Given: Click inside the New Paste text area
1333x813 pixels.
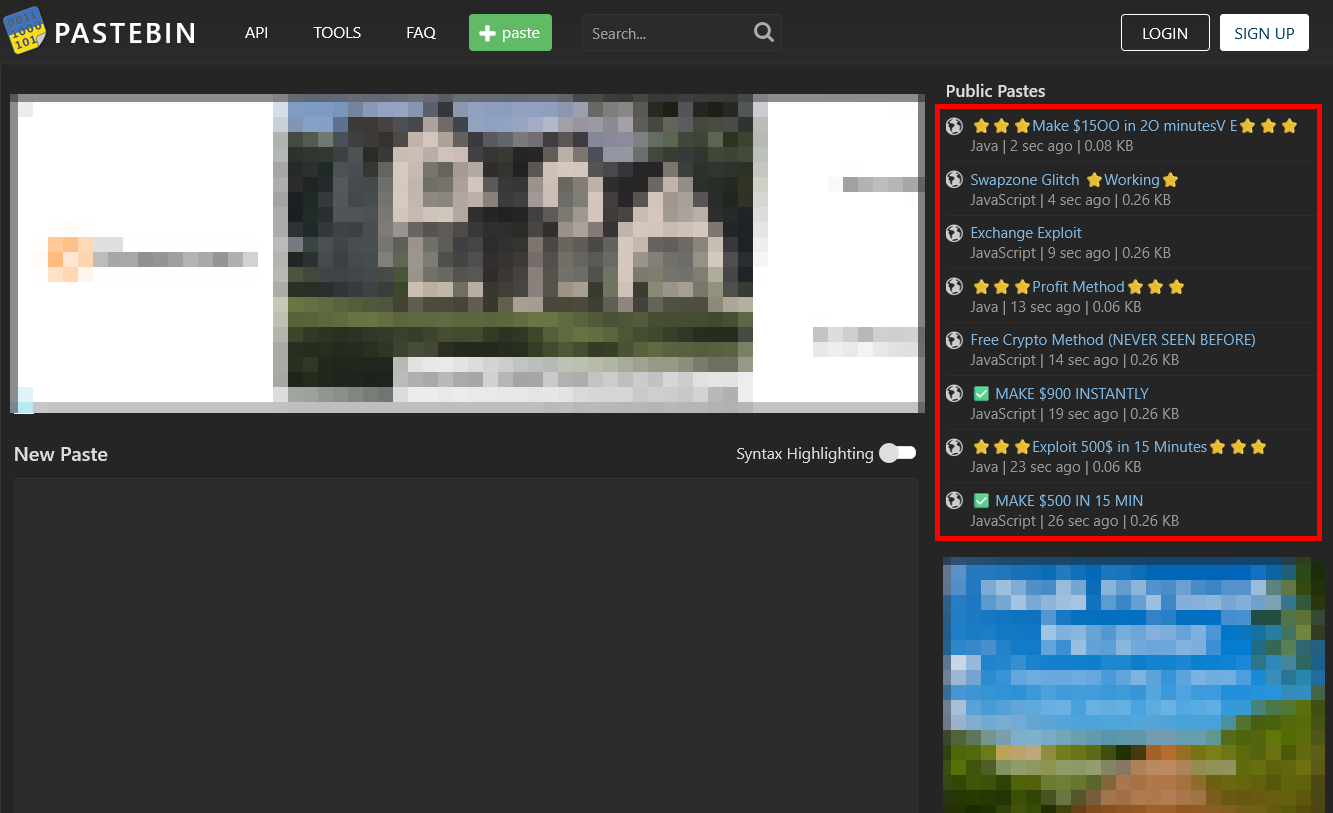Looking at the screenshot, I should coord(465,640).
